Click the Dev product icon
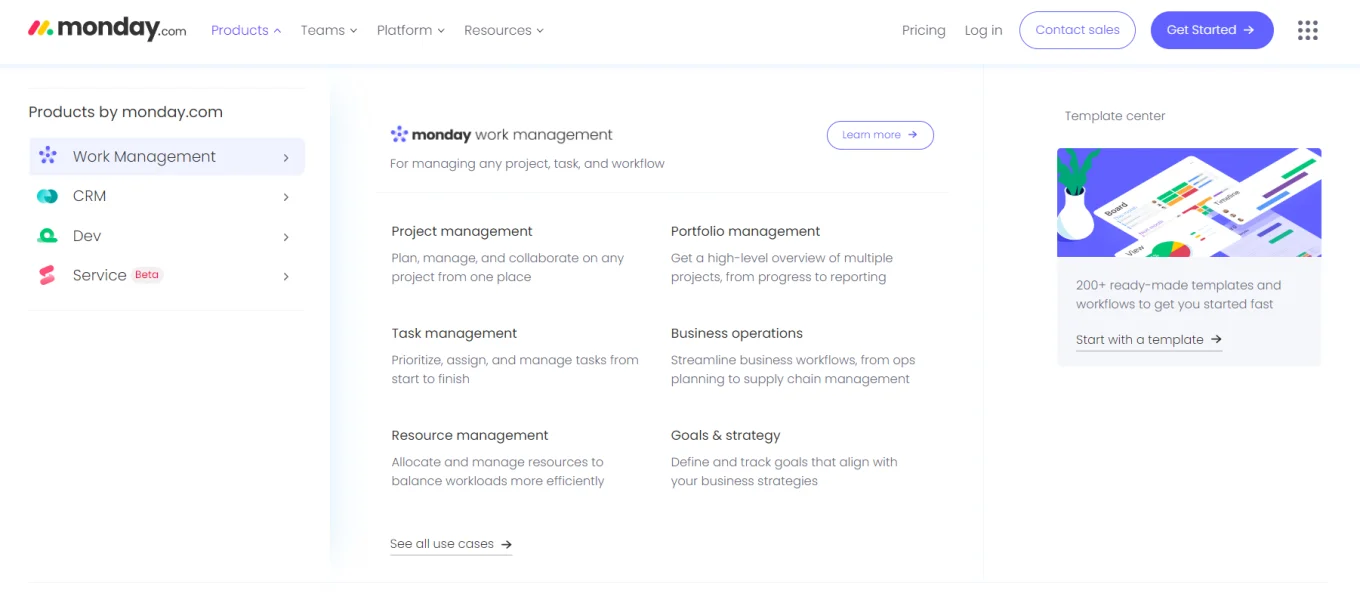Viewport: 1360px width, 594px height. pos(47,236)
